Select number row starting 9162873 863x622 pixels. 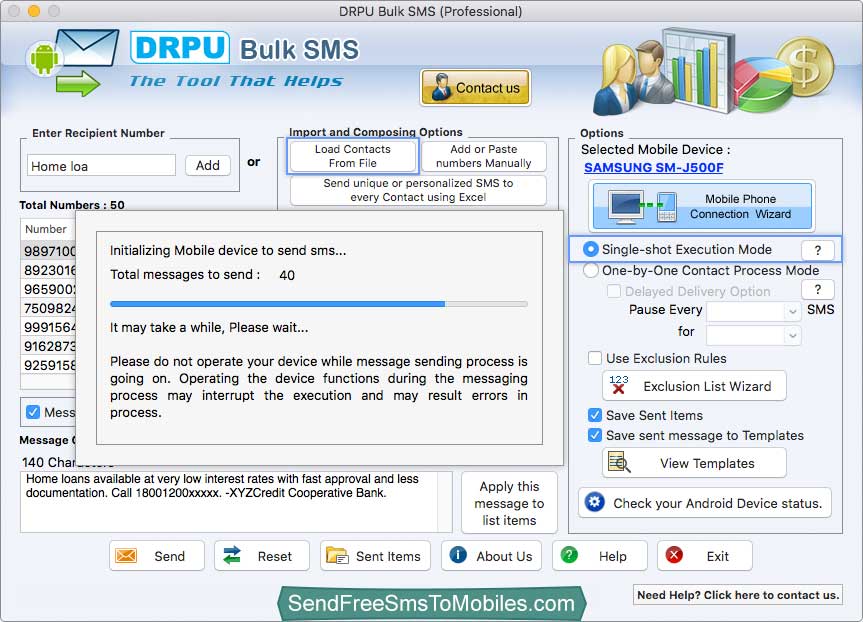coord(48,346)
